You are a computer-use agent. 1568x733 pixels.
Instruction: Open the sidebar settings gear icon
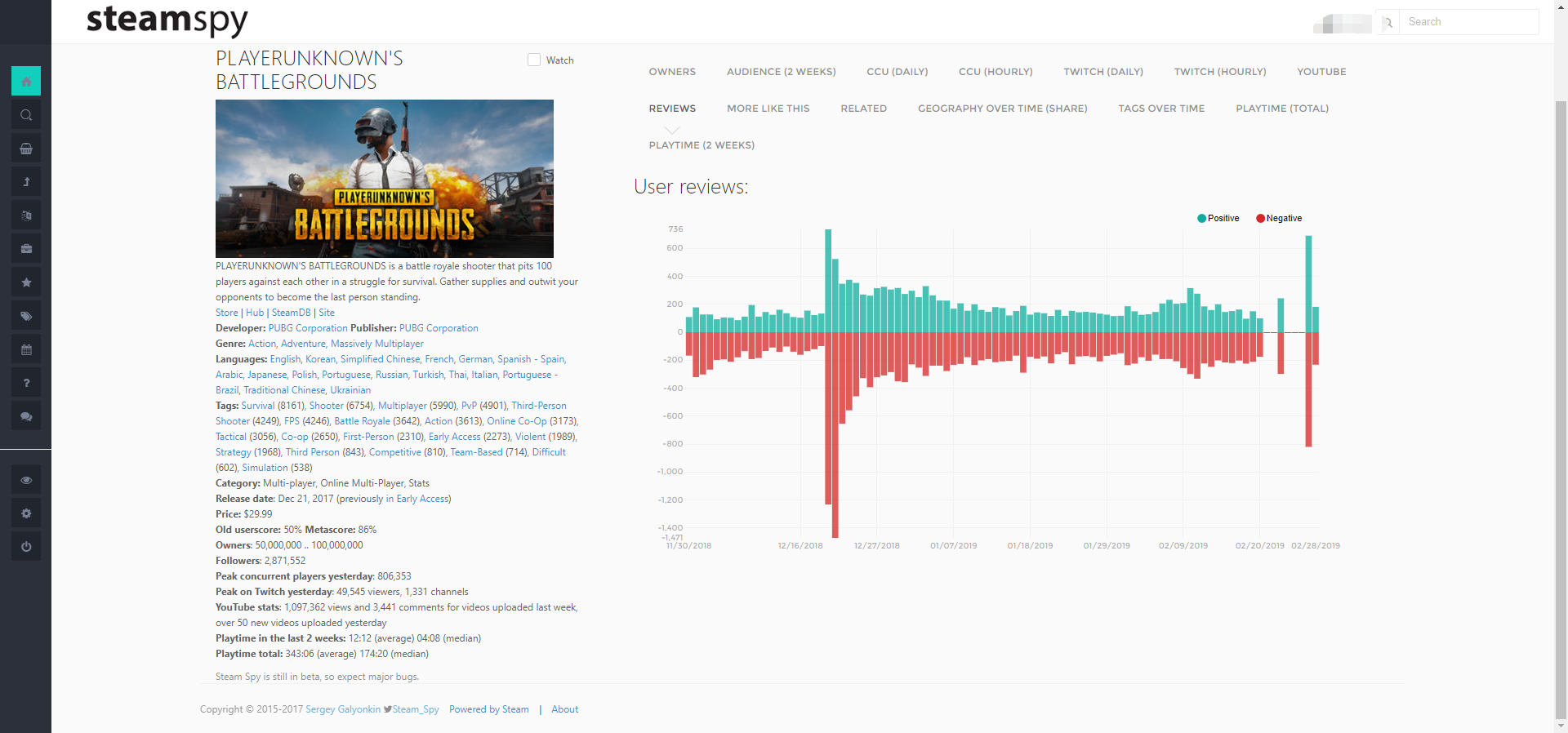click(26, 513)
